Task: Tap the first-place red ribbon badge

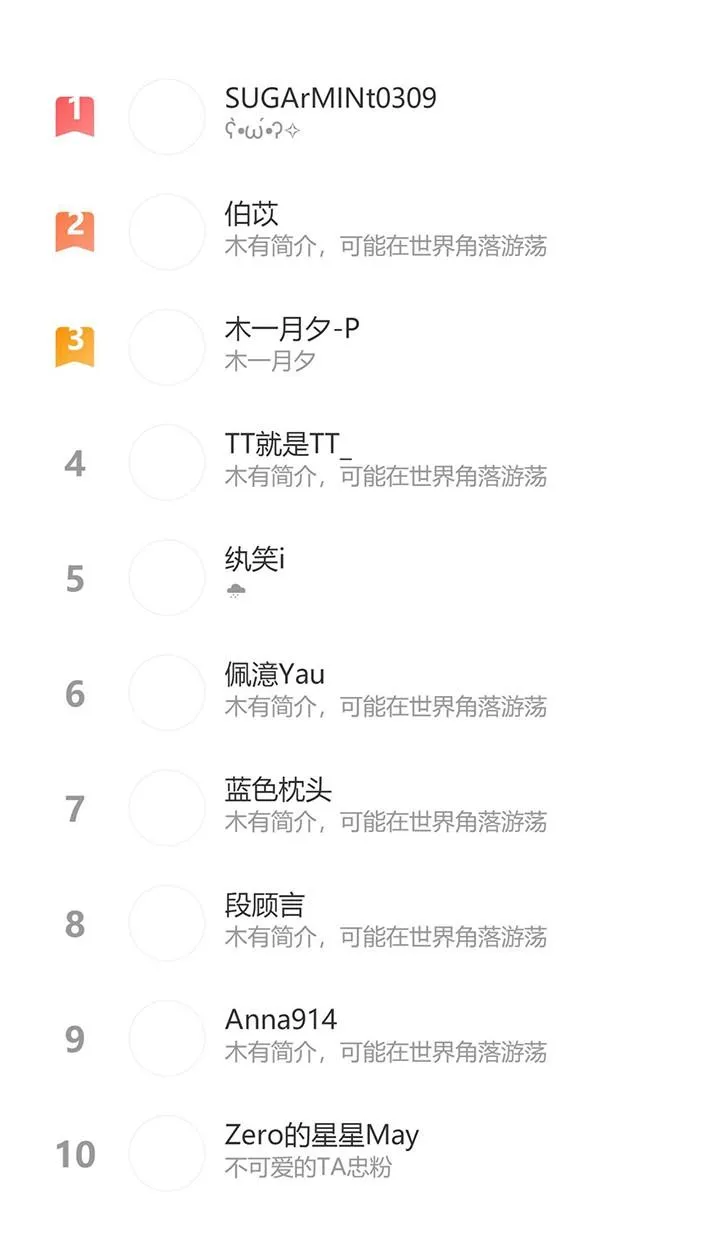Action: coord(75,116)
